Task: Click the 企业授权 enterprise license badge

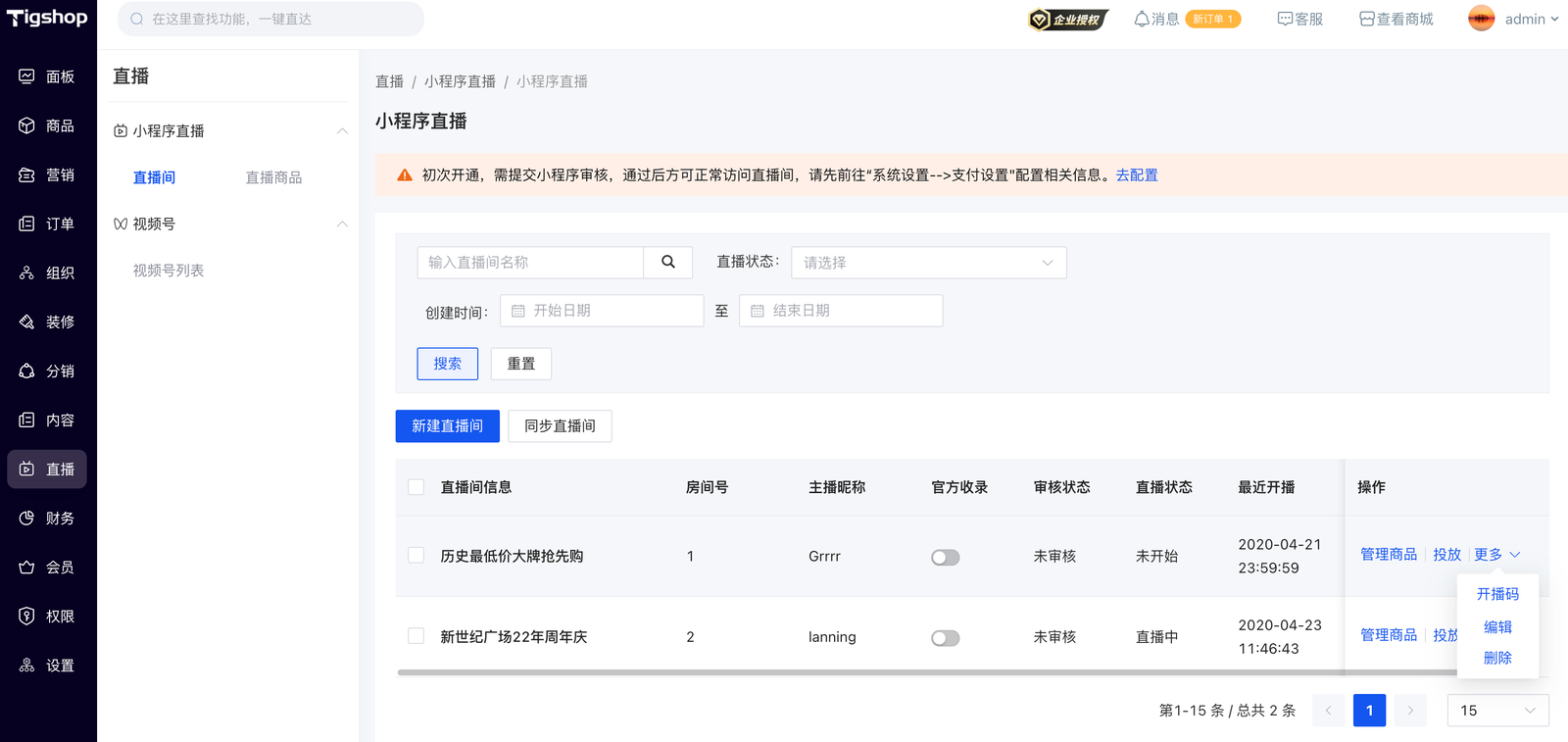Action: (1067, 20)
